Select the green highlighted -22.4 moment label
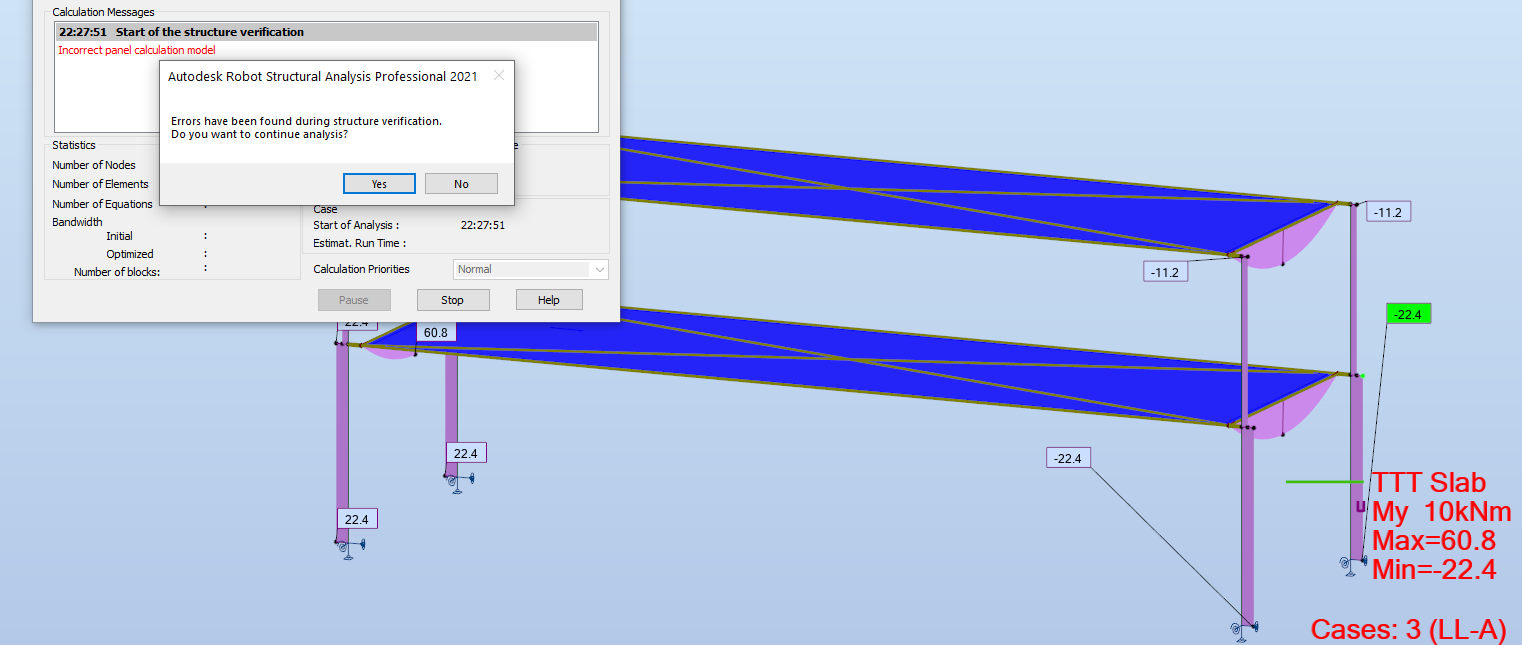The image size is (1522, 645). click(x=1409, y=314)
